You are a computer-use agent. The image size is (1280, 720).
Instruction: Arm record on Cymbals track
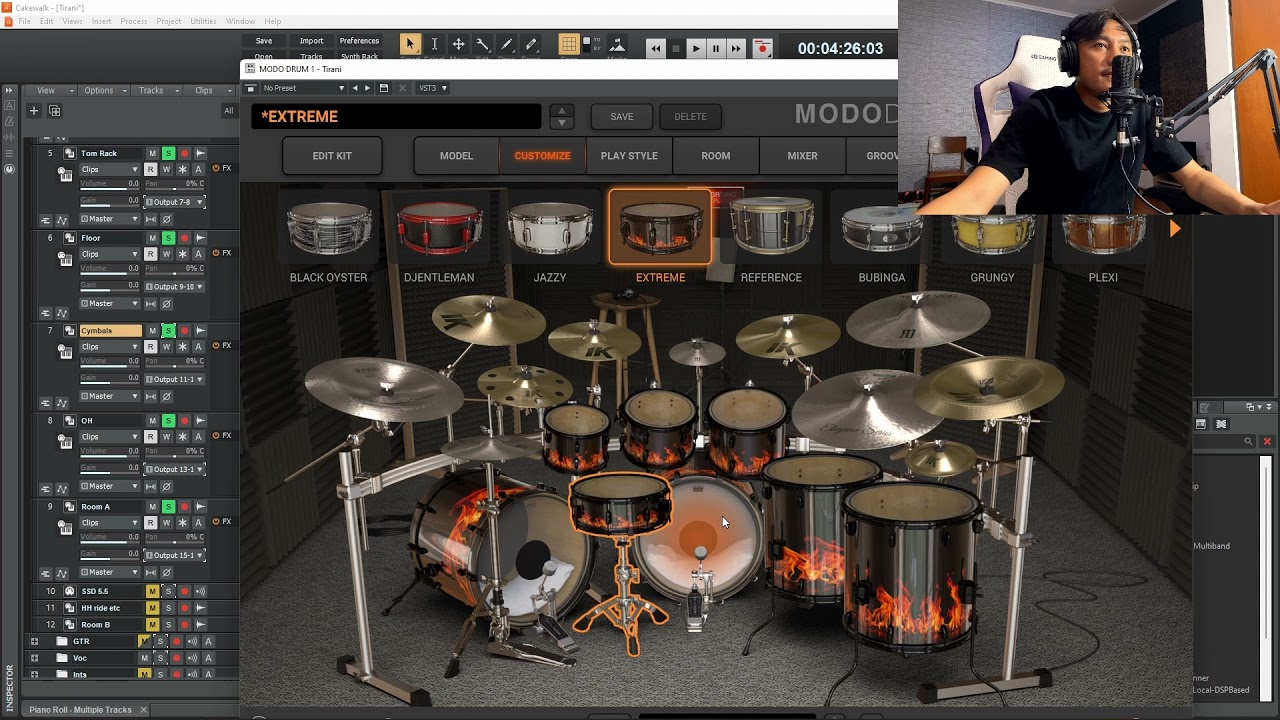184,330
